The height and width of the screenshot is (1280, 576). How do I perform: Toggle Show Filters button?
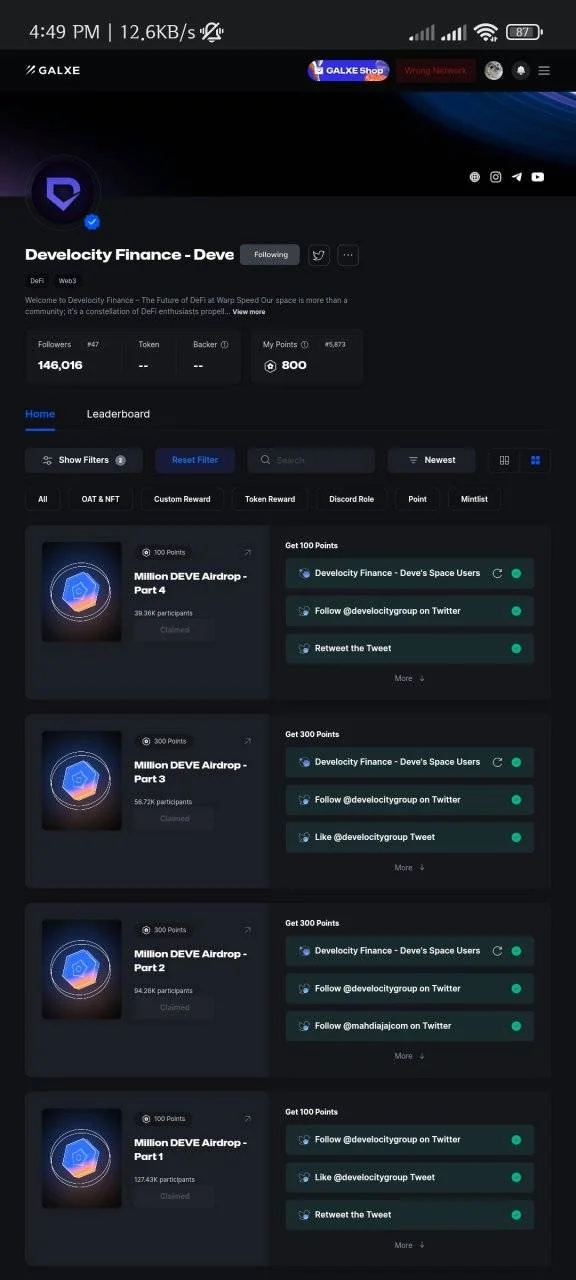click(84, 460)
